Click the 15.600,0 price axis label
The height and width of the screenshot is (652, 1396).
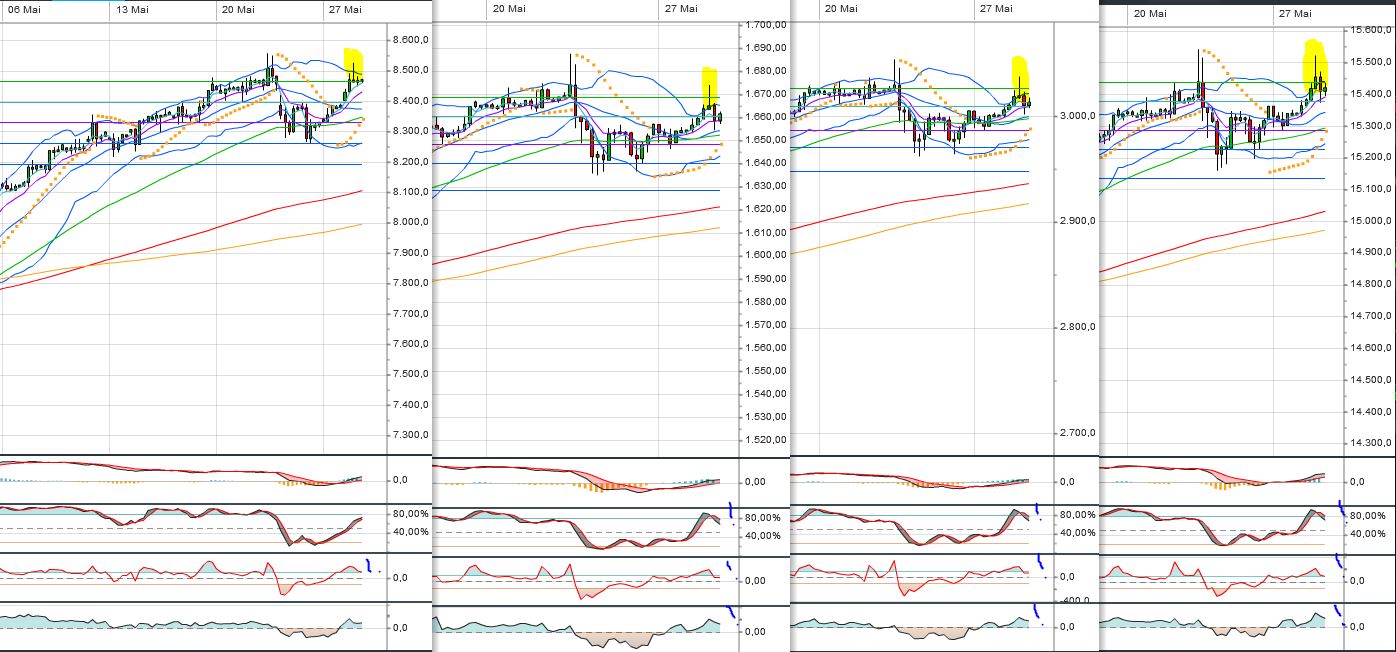click(x=1371, y=30)
